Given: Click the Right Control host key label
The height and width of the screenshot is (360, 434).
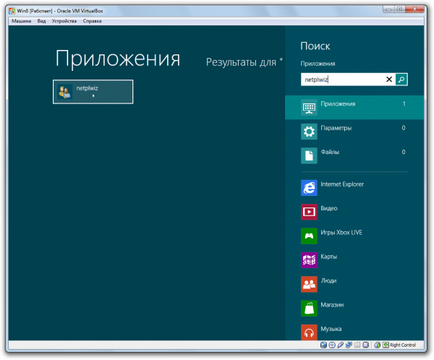Looking at the screenshot, I should (x=403, y=345).
